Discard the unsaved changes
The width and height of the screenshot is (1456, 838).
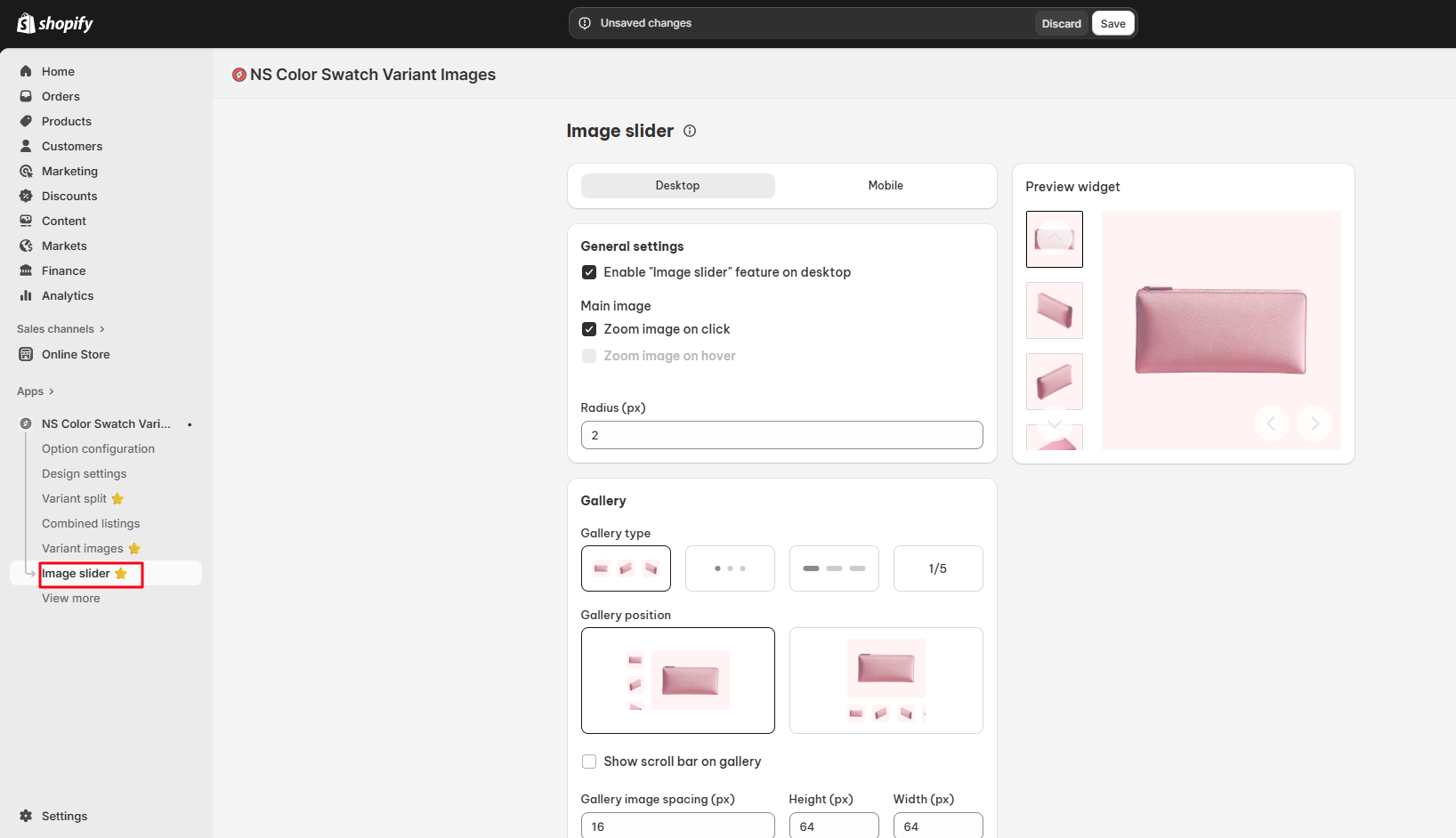(1061, 24)
